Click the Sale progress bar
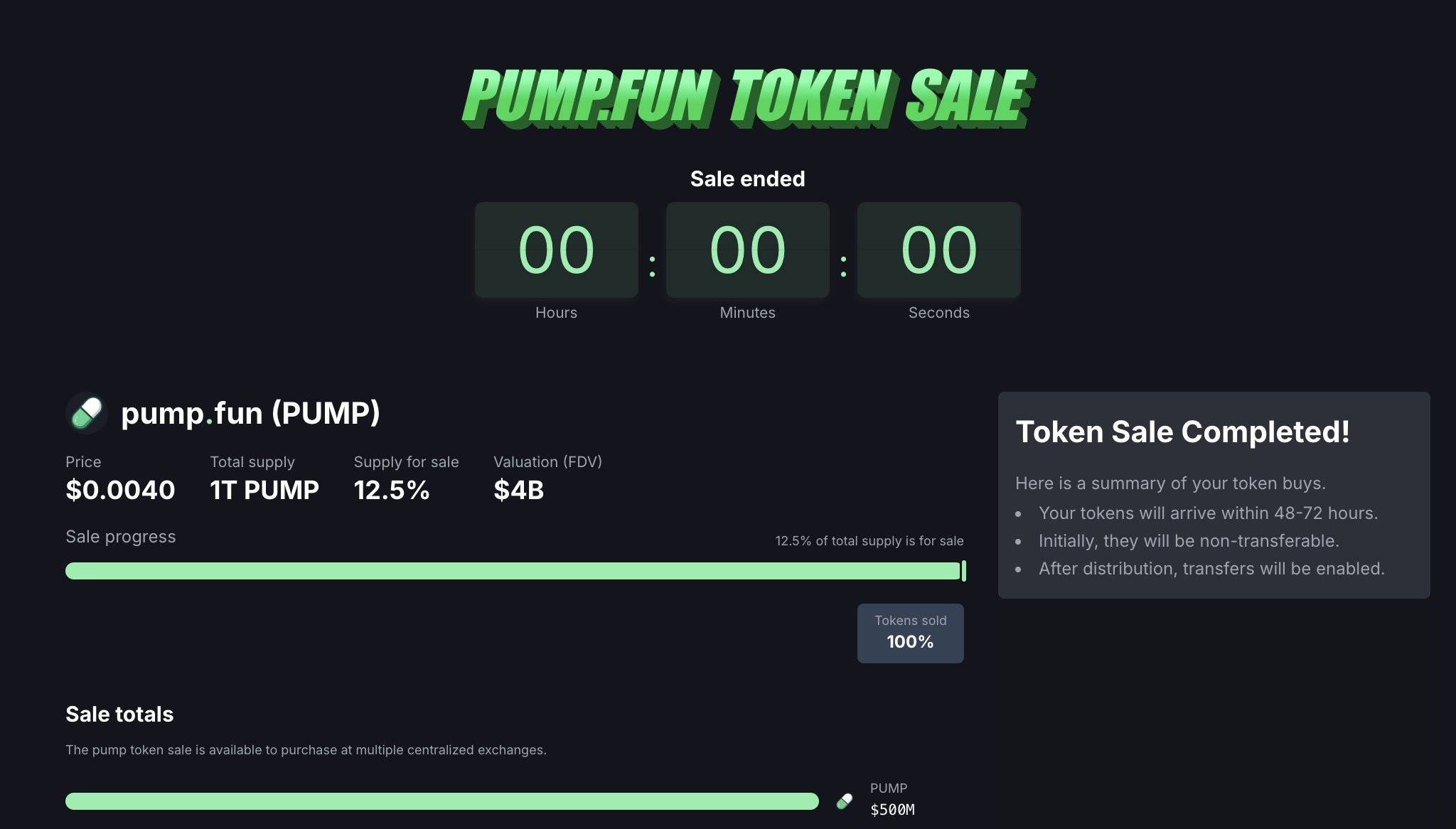The image size is (1456, 829). point(515,570)
